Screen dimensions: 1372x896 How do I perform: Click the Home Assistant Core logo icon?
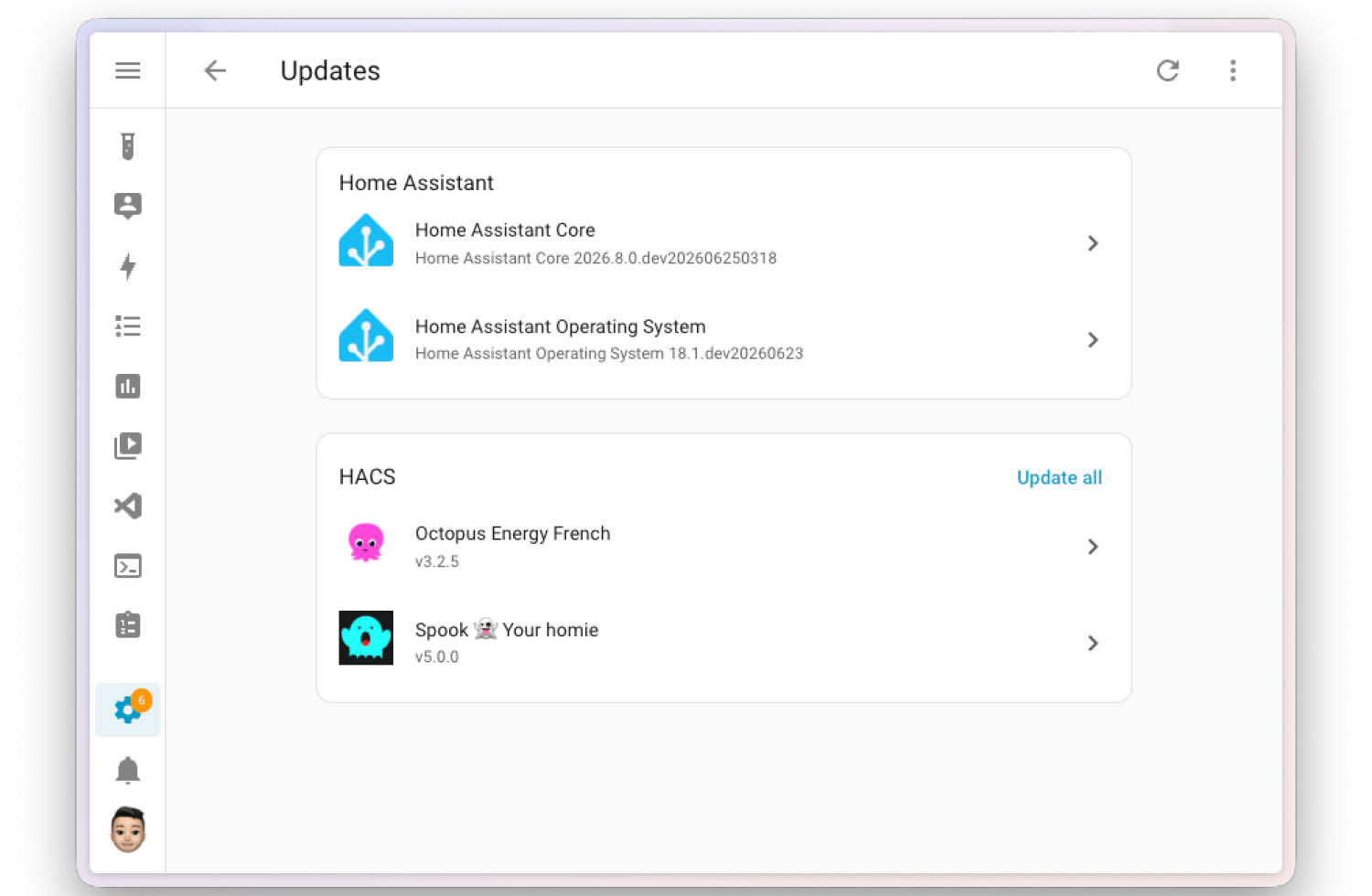(x=366, y=241)
